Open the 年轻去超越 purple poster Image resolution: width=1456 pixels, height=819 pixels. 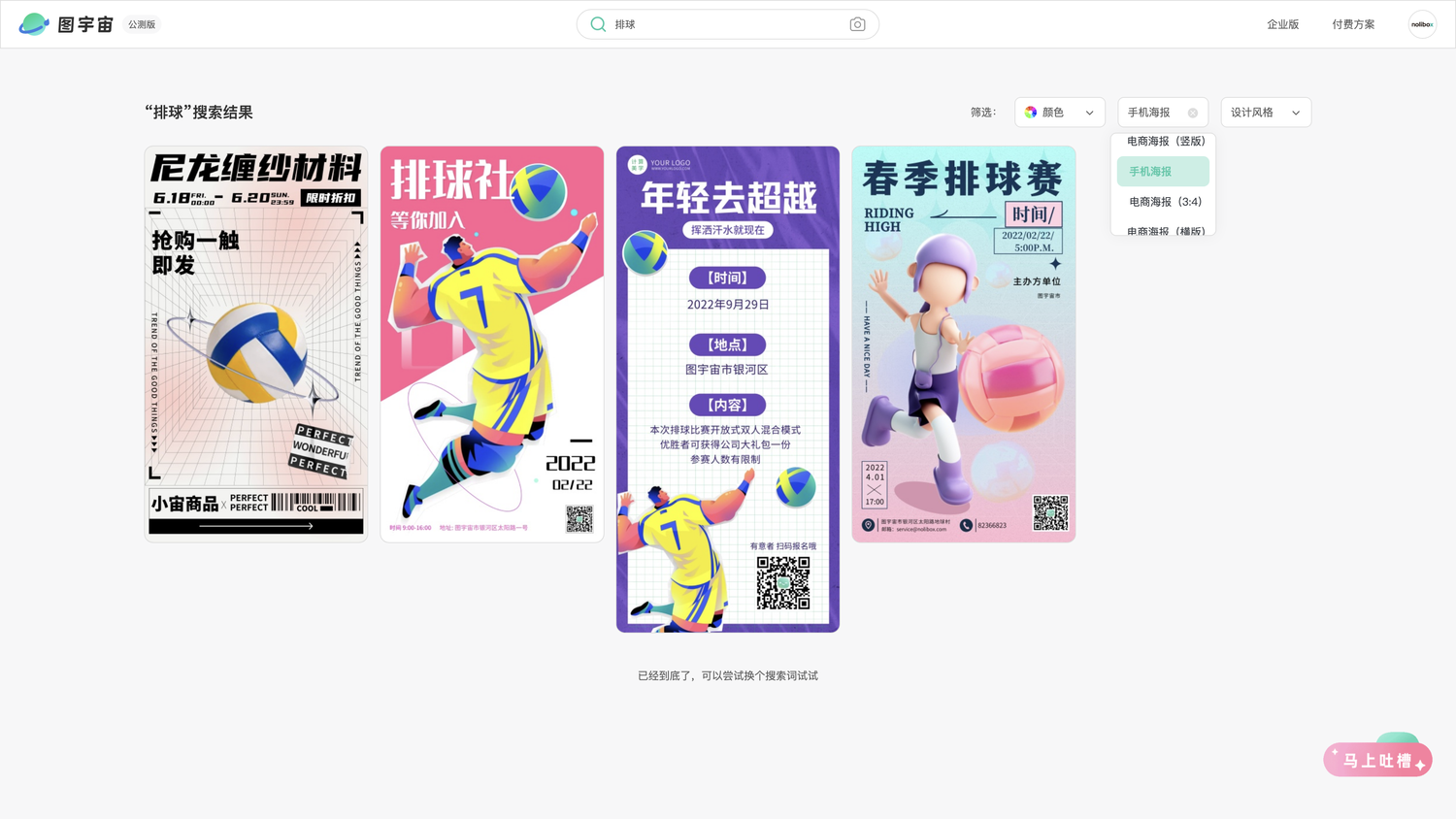click(x=728, y=389)
